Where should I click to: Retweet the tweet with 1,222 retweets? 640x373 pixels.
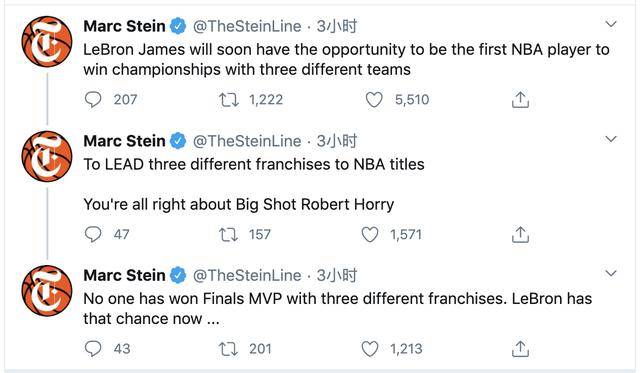coord(229,100)
